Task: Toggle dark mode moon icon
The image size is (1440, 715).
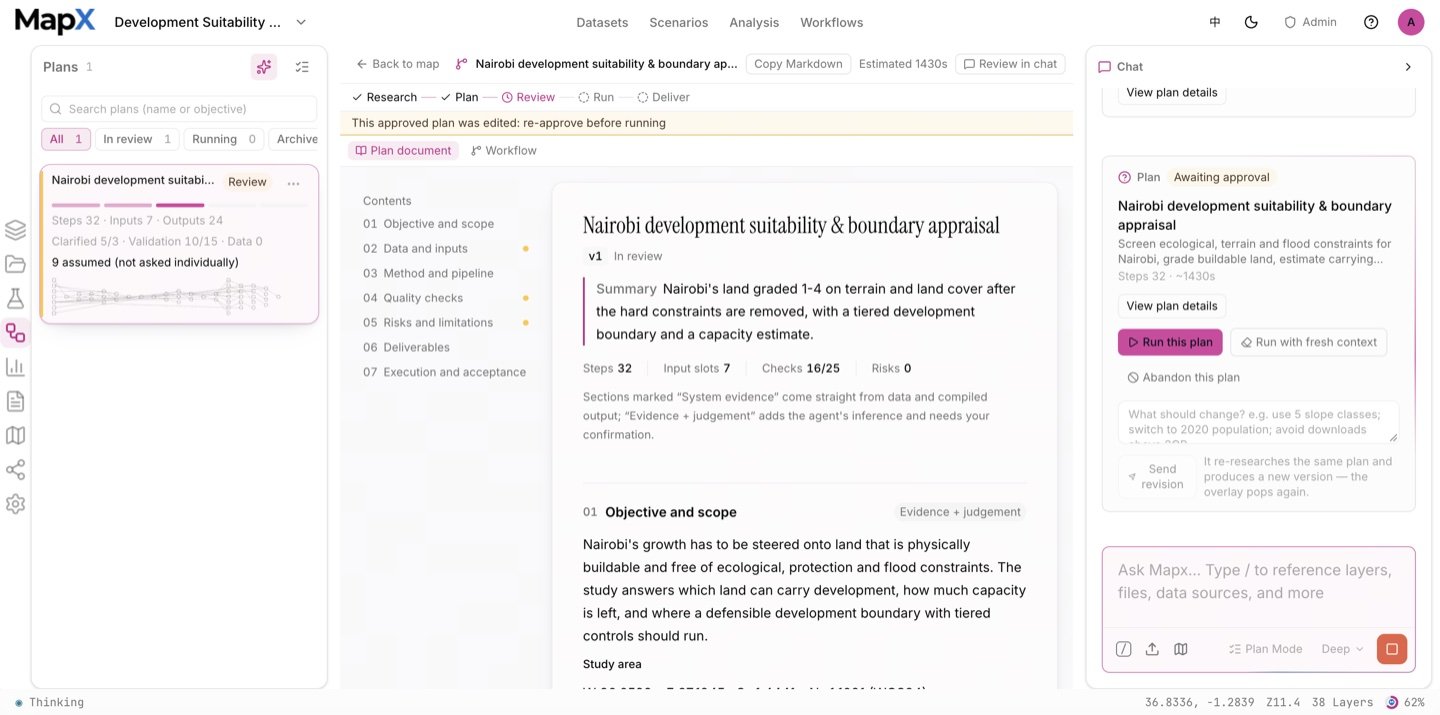Action: pyautogui.click(x=1251, y=22)
